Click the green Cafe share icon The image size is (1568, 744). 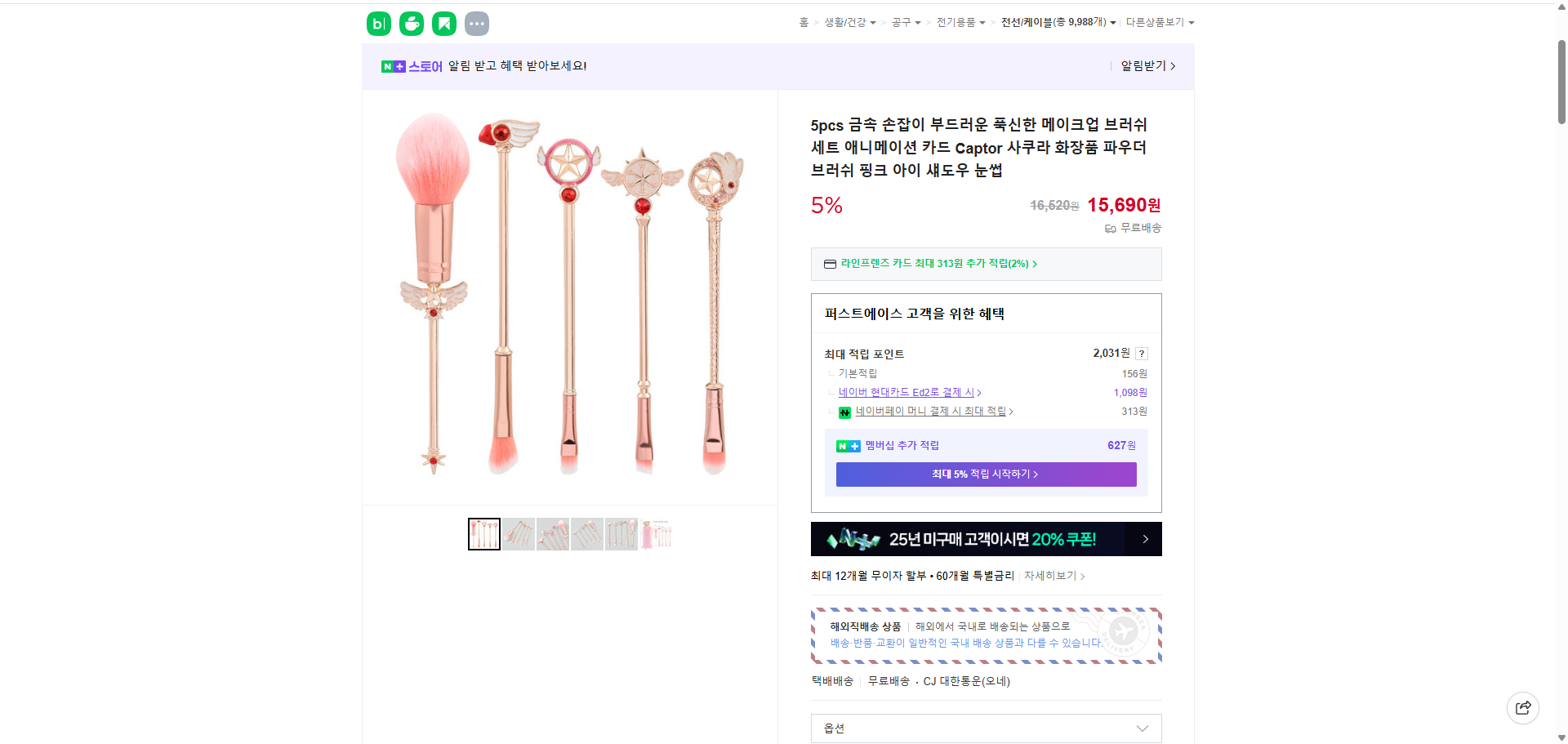pyautogui.click(x=411, y=23)
